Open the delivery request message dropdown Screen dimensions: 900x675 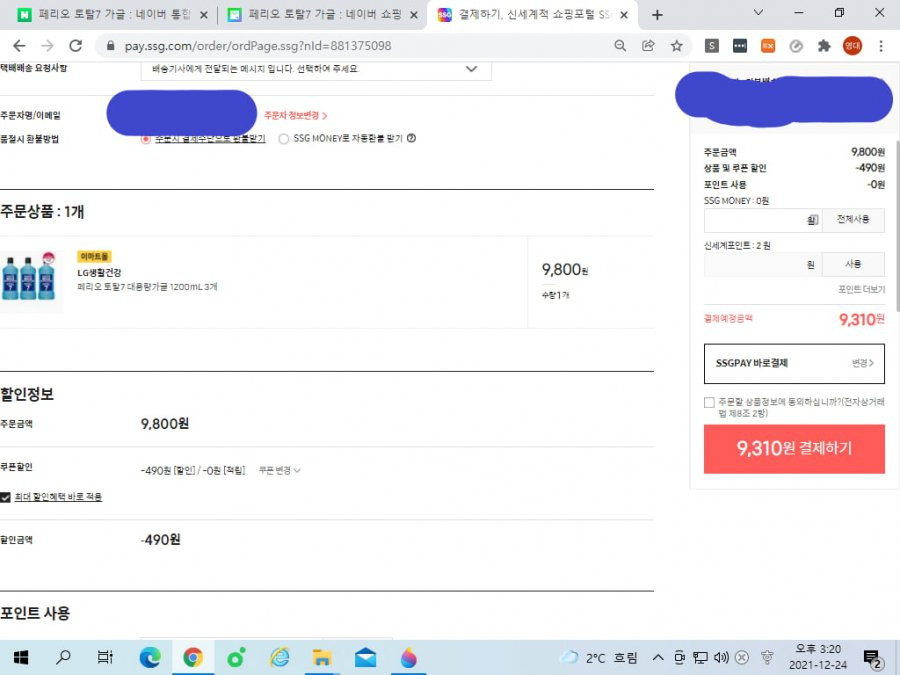click(x=316, y=69)
